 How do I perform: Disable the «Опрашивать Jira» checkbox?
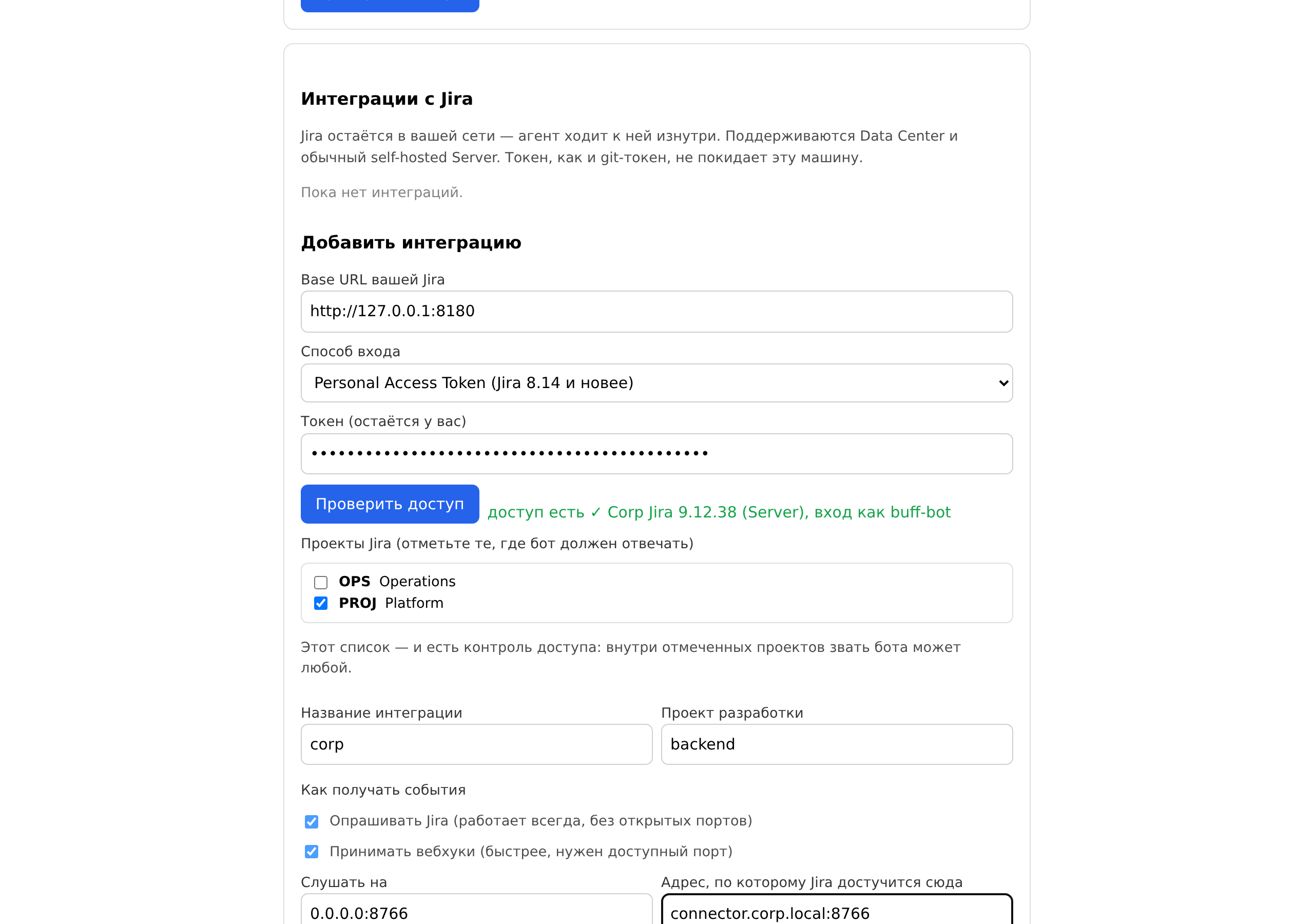312,821
